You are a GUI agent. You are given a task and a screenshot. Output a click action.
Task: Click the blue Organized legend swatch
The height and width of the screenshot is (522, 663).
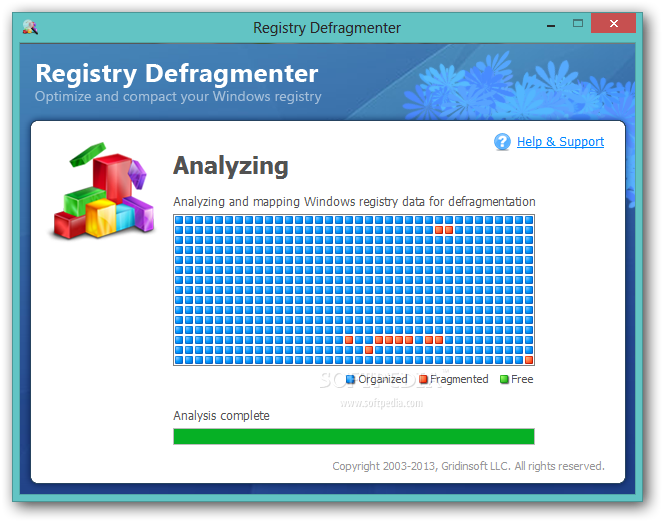point(350,379)
